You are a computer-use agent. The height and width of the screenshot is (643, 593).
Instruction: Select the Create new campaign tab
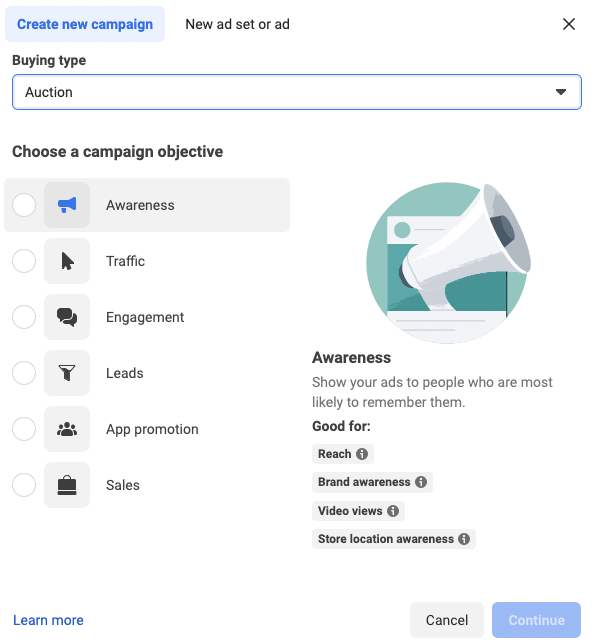[x=85, y=24]
